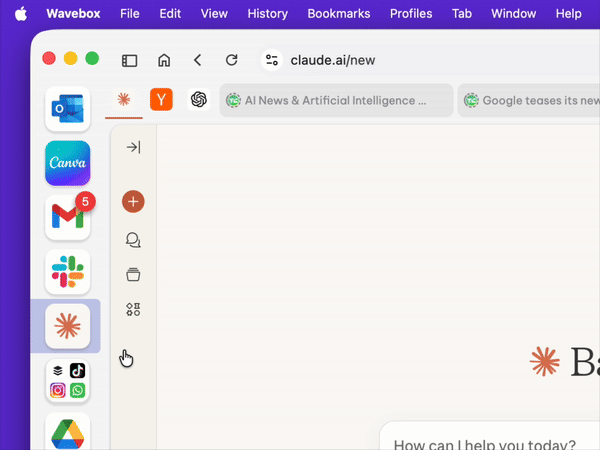The image size is (600, 450).
Task: Click the Claude new chat plus button
Action: tap(133, 202)
